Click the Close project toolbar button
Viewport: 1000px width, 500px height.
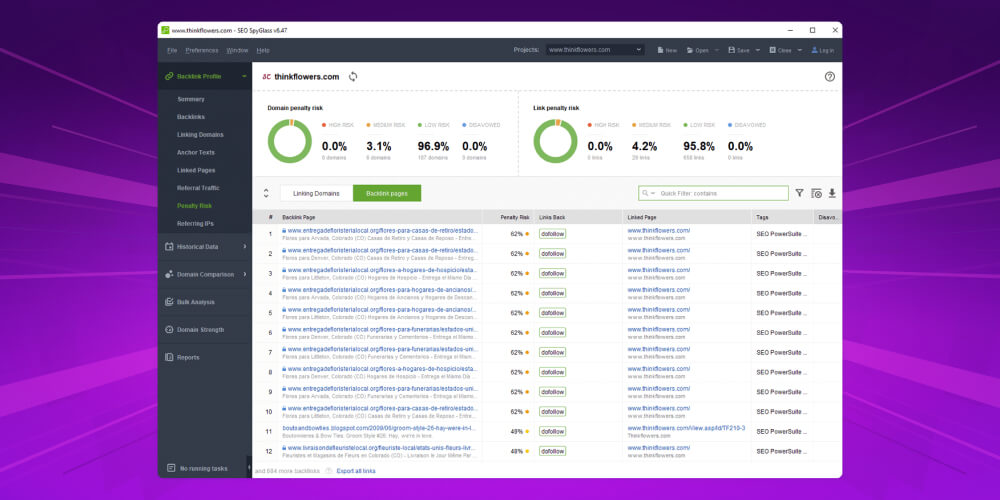pos(781,50)
